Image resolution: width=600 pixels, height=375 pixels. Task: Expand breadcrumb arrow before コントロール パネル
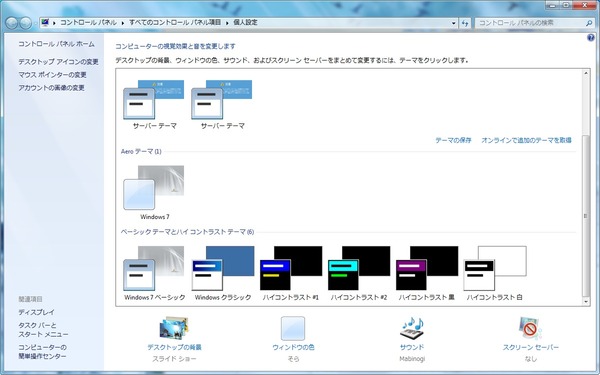click(54, 23)
